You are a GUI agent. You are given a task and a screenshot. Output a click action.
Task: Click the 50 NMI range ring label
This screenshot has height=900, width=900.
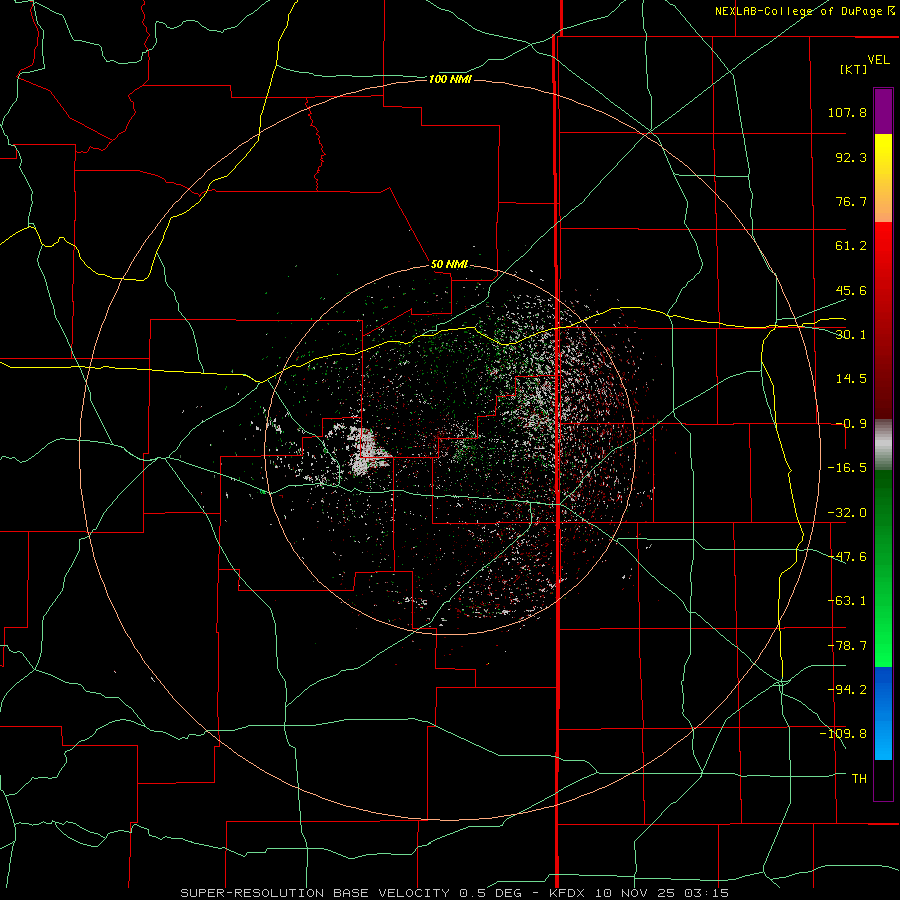[449, 264]
